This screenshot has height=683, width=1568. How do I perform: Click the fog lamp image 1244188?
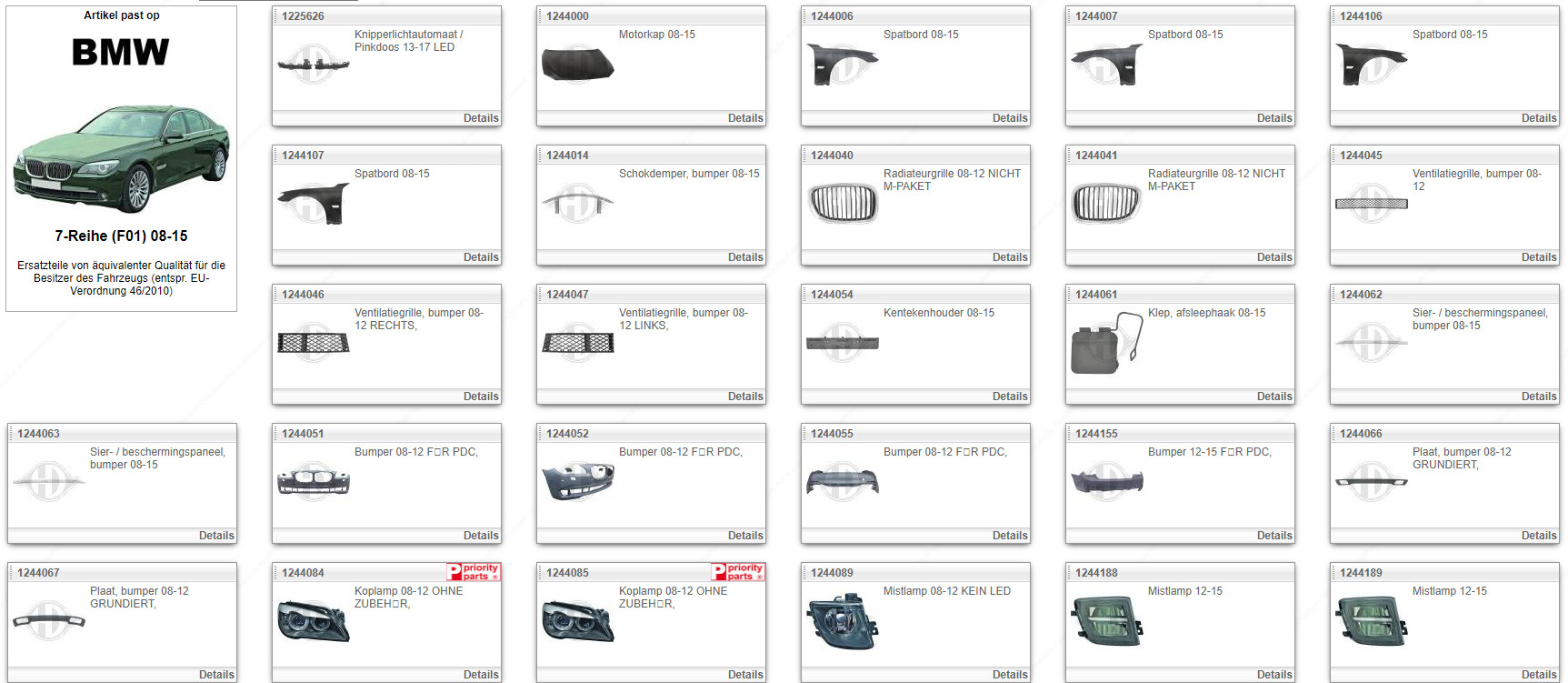[1107, 621]
